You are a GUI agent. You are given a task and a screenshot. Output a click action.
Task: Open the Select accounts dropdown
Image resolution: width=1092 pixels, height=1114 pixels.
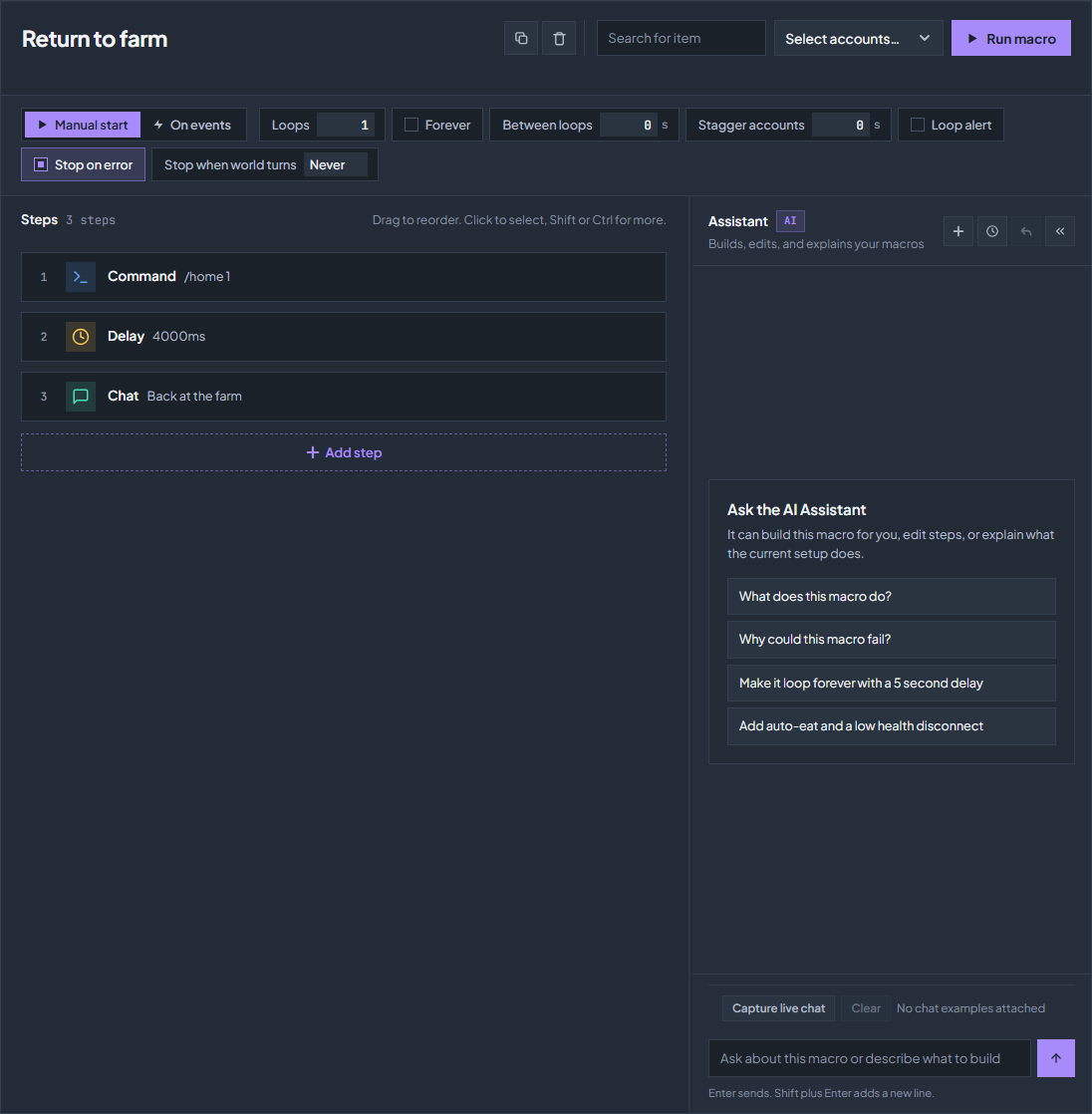pos(858,39)
